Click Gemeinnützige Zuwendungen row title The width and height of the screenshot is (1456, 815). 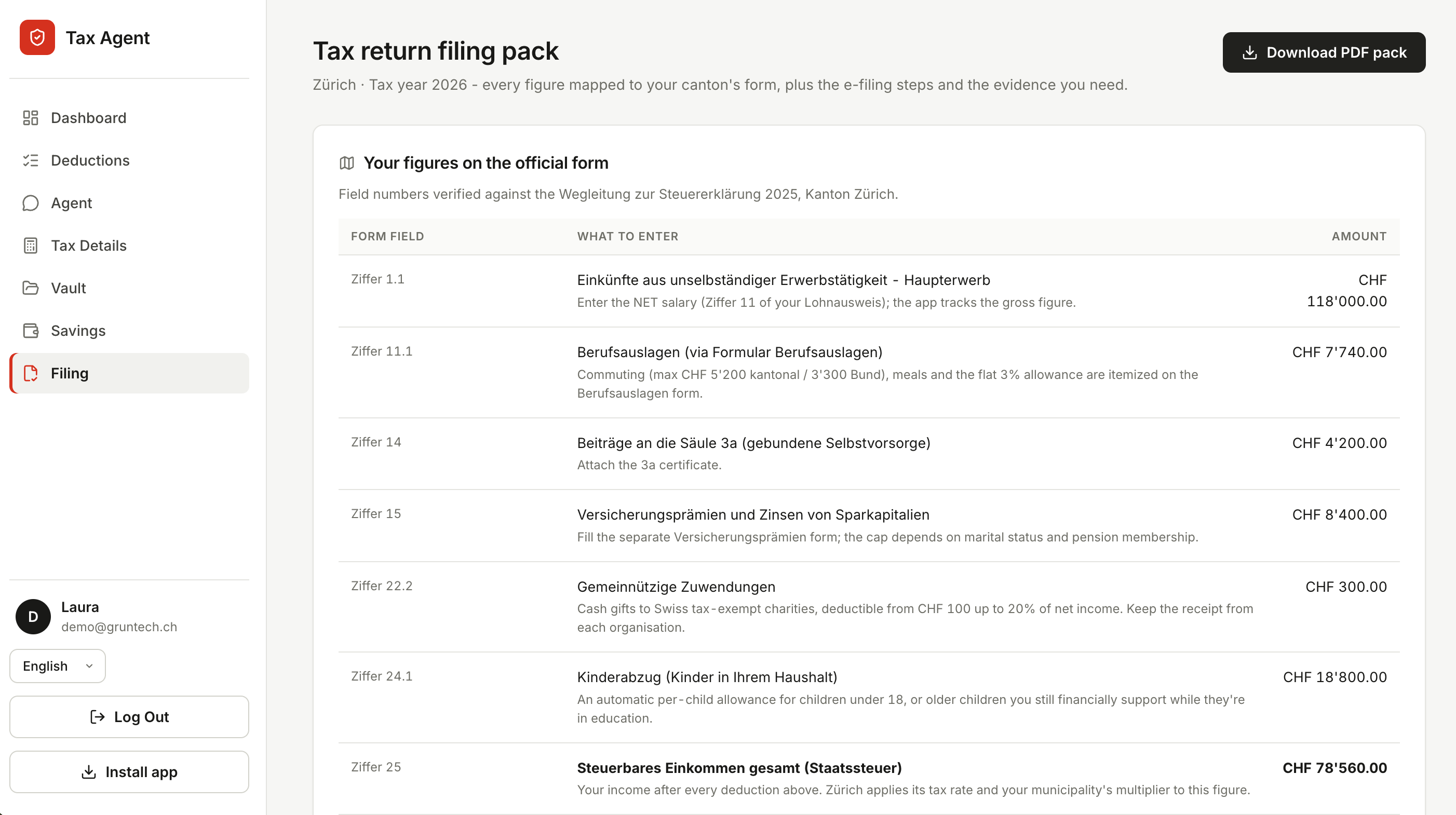676,587
